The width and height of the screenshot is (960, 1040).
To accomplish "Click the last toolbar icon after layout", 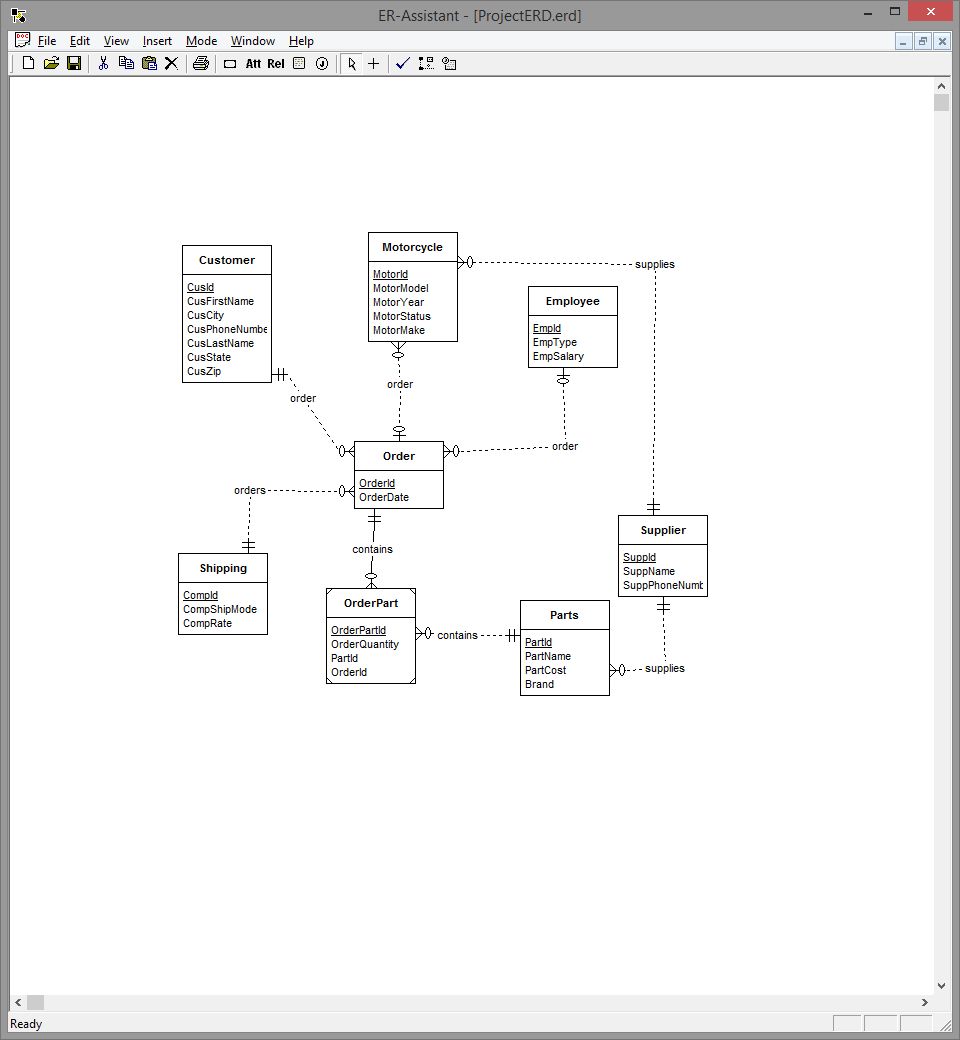I will (449, 64).
